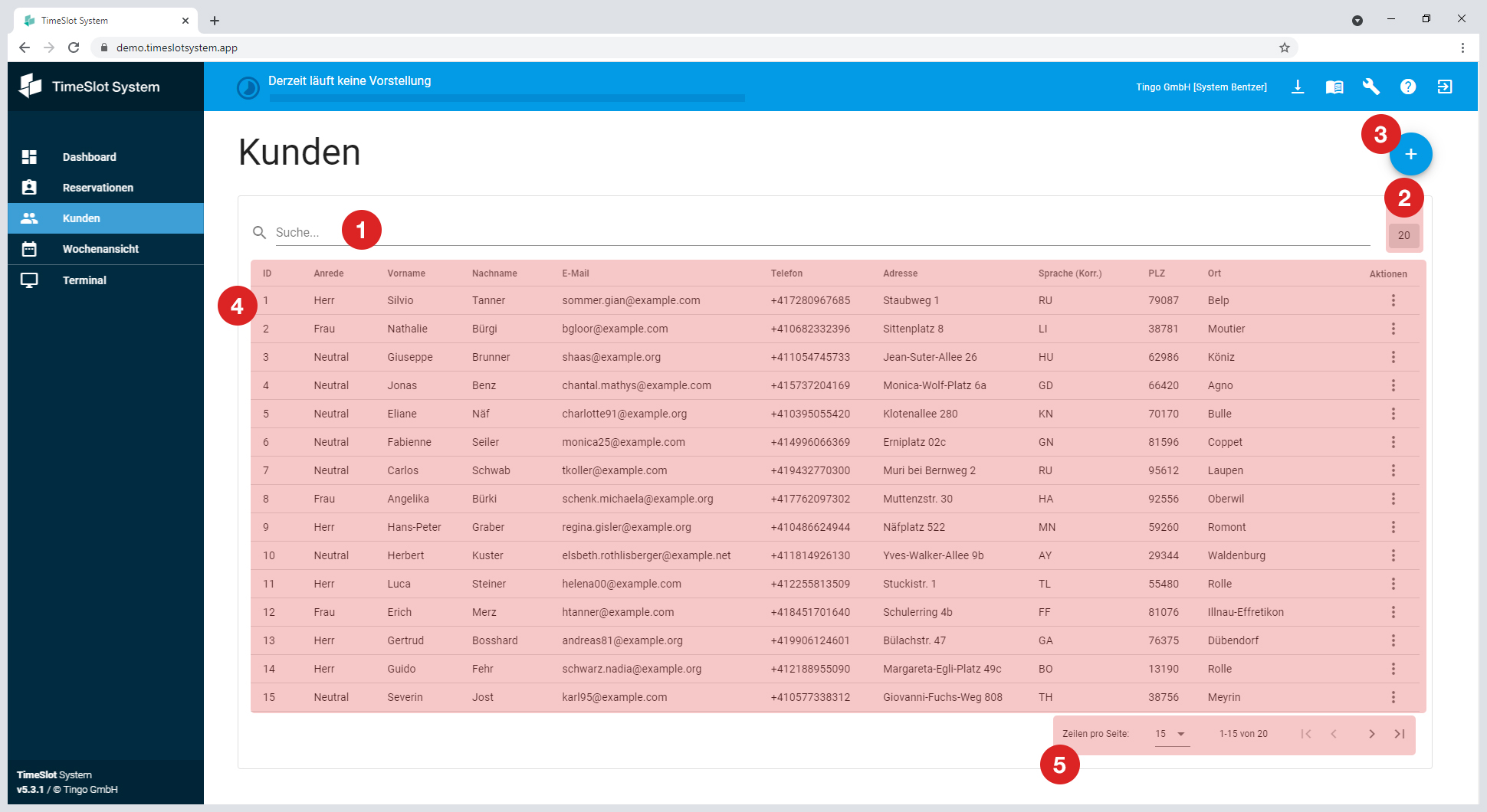Open actions menu for Carlos Schwab
The height and width of the screenshot is (812, 1487).
1393,470
